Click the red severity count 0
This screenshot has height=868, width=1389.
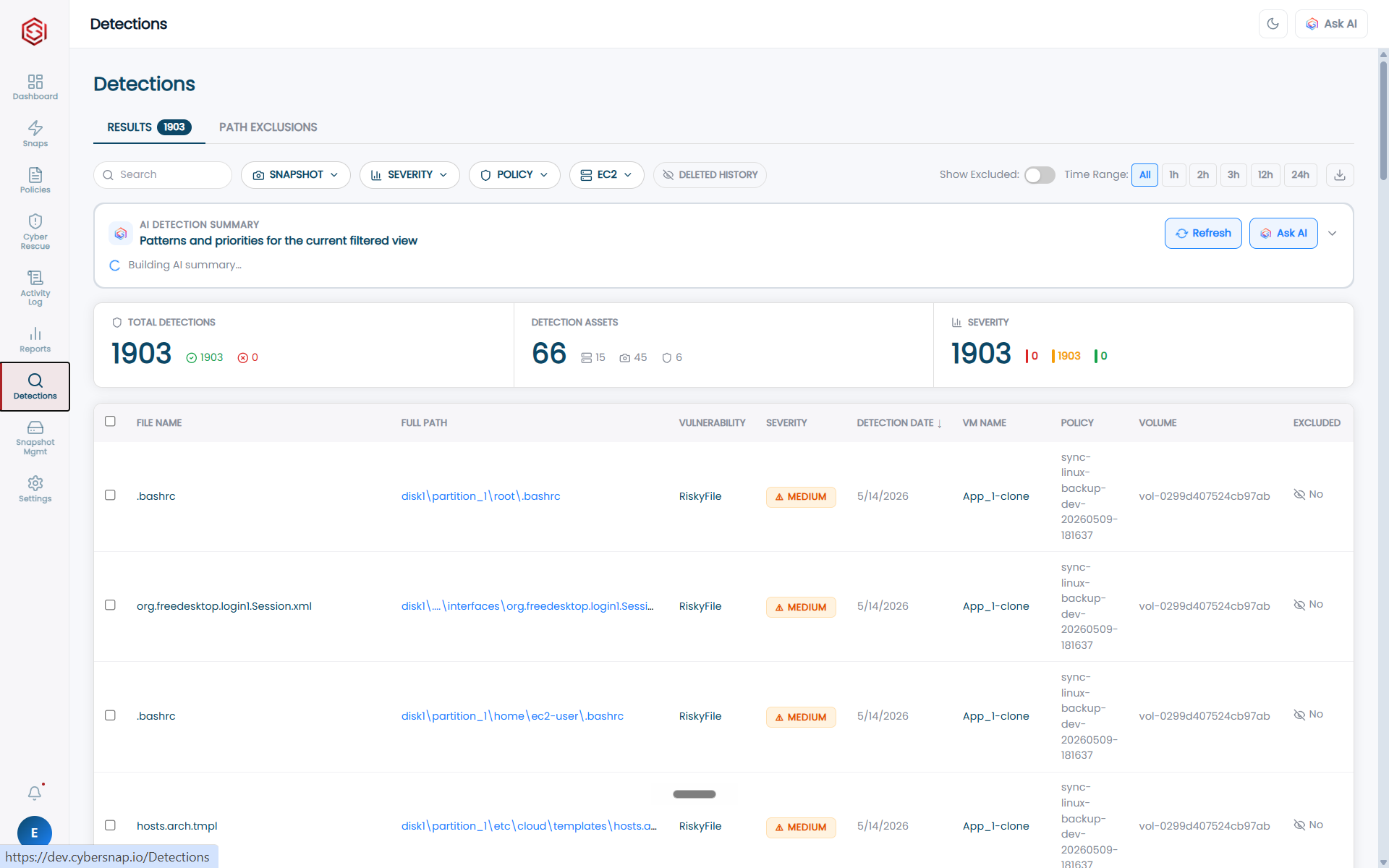[x=1032, y=356]
